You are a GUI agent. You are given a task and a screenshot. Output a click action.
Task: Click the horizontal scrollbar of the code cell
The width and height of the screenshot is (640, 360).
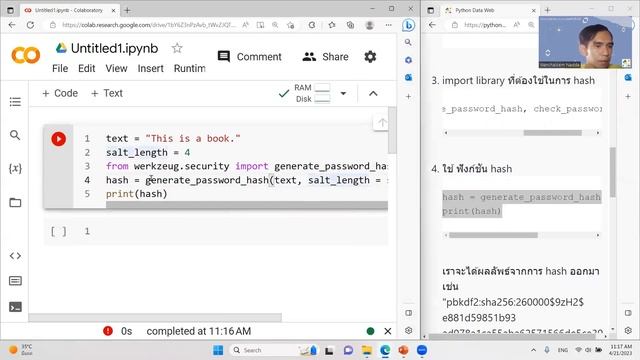(x=247, y=205)
